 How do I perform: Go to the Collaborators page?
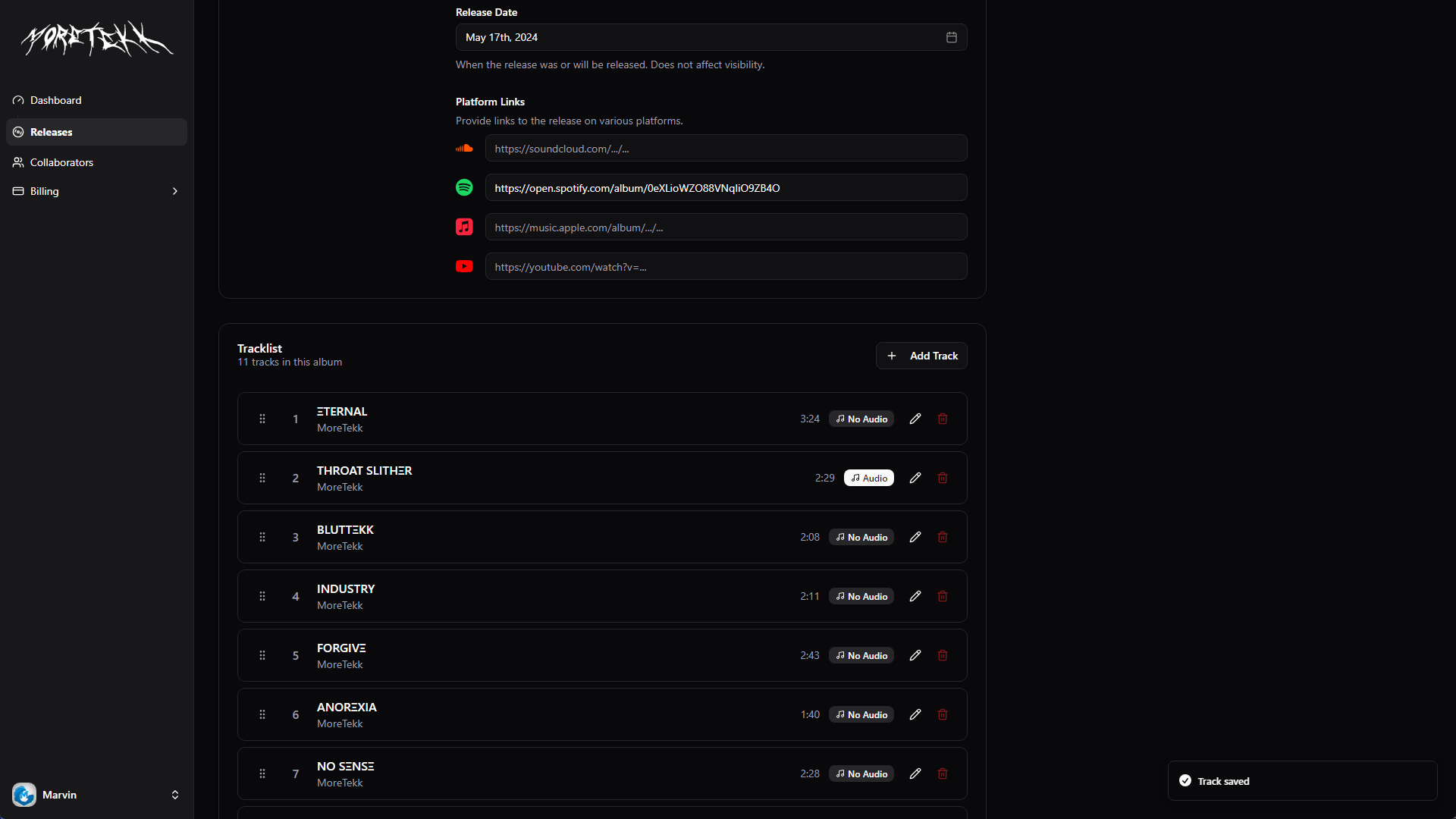coord(61,162)
